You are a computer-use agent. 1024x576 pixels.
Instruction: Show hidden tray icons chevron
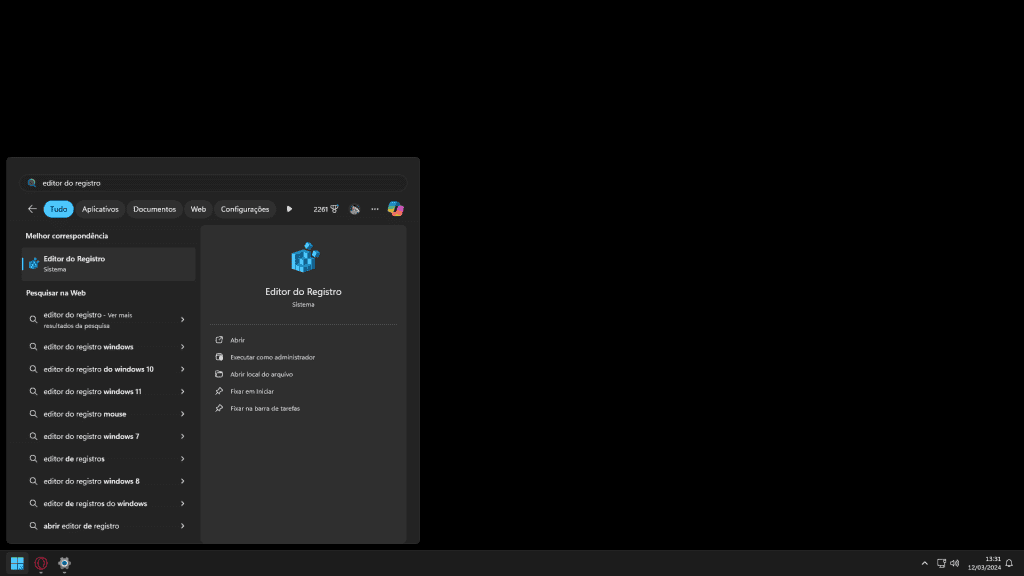(925, 563)
